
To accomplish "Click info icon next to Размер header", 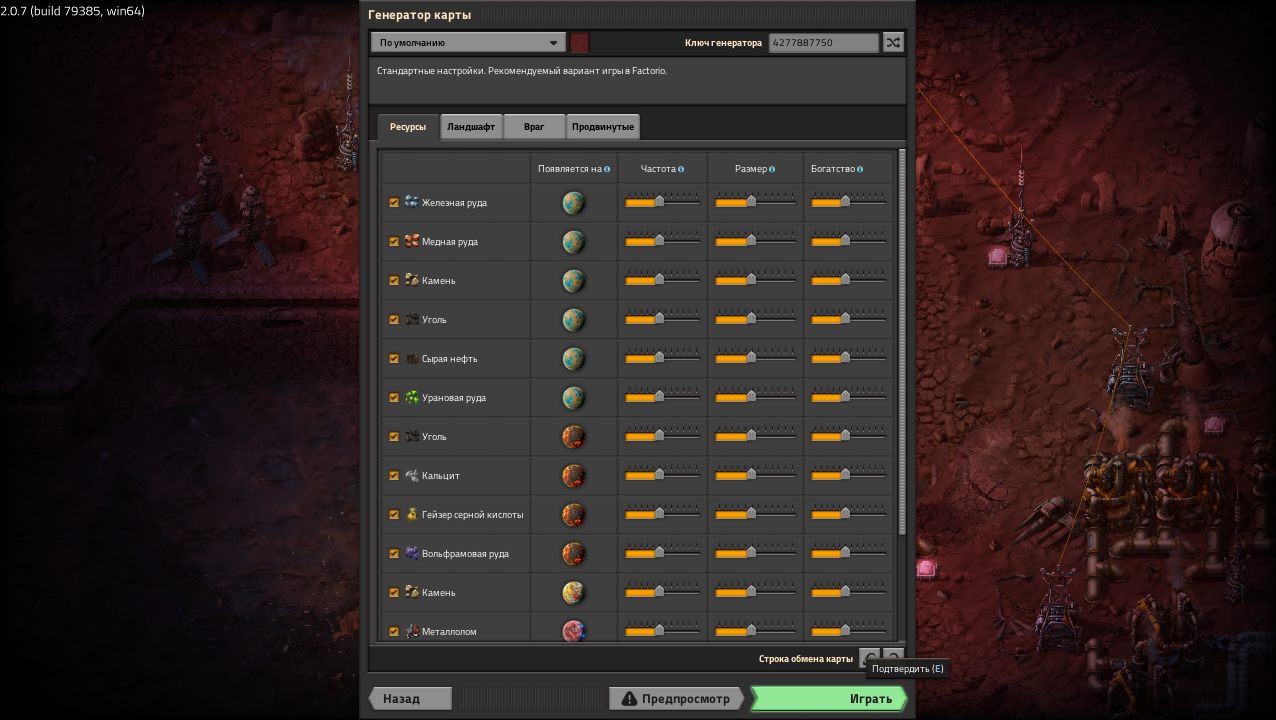I will click(x=773, y=169).
